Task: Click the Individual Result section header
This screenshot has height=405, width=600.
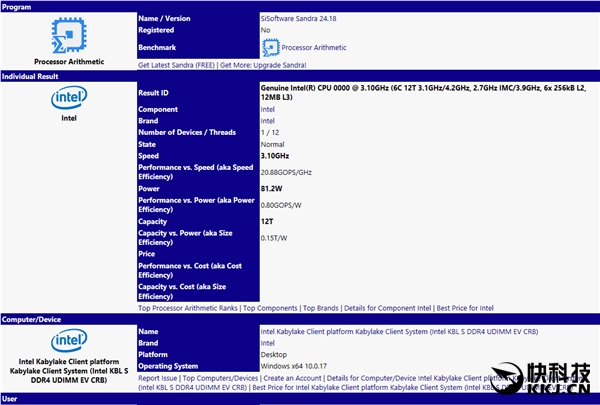Action: [x=300, y=76]
